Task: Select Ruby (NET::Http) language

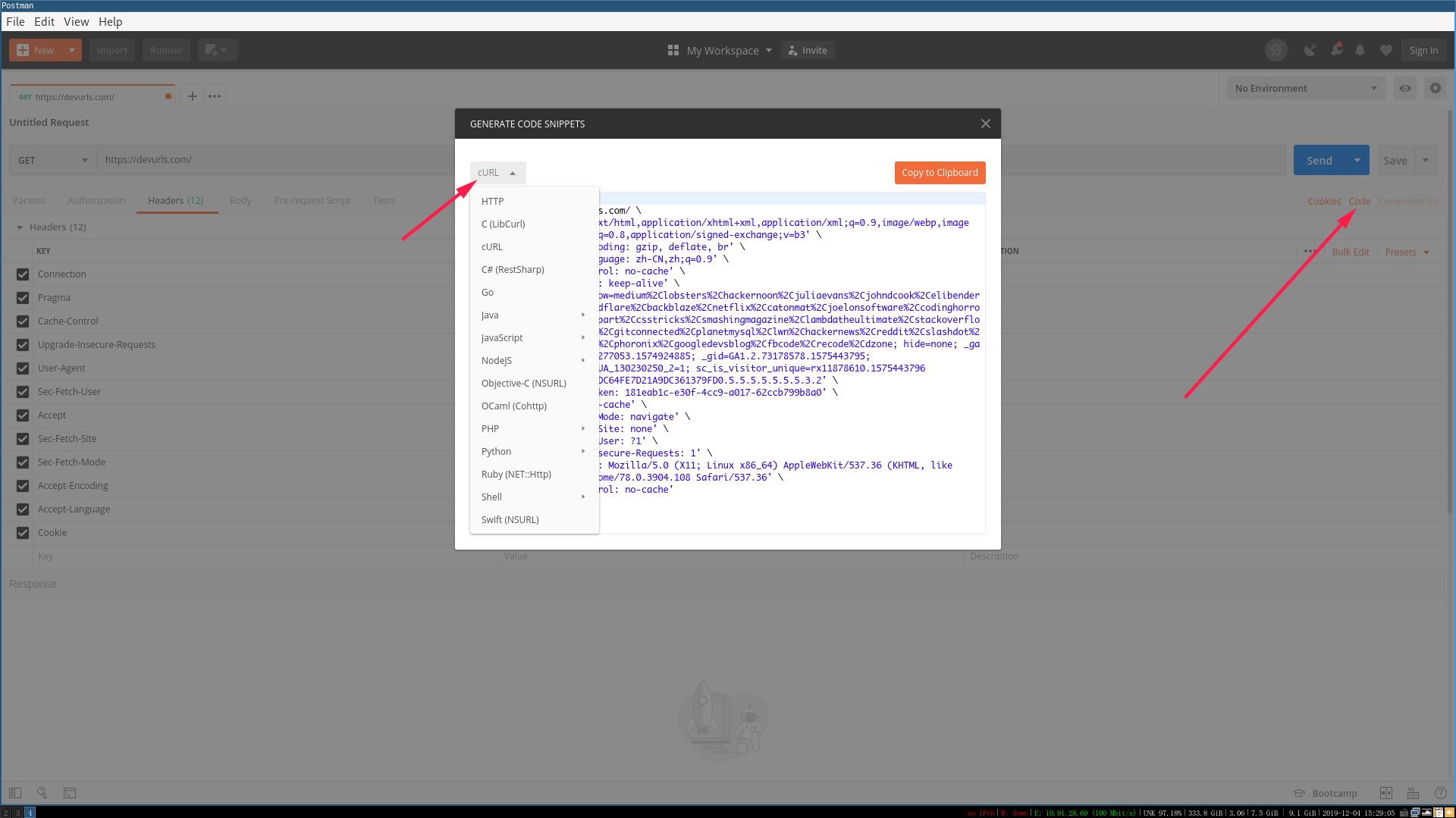Action: click(535, 474)
